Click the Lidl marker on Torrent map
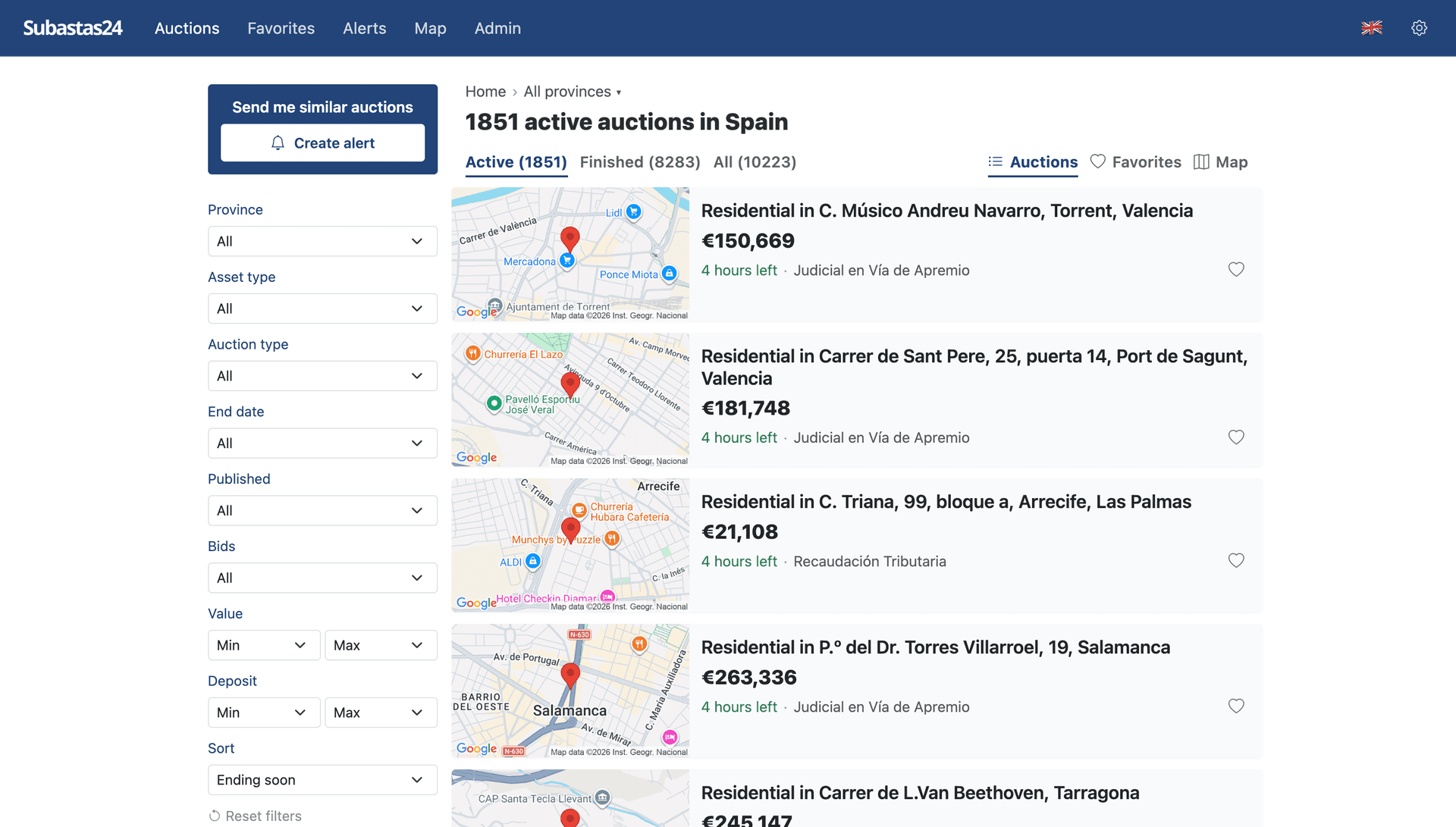Screen dimensions: 1456x827 tap(633, 212)
